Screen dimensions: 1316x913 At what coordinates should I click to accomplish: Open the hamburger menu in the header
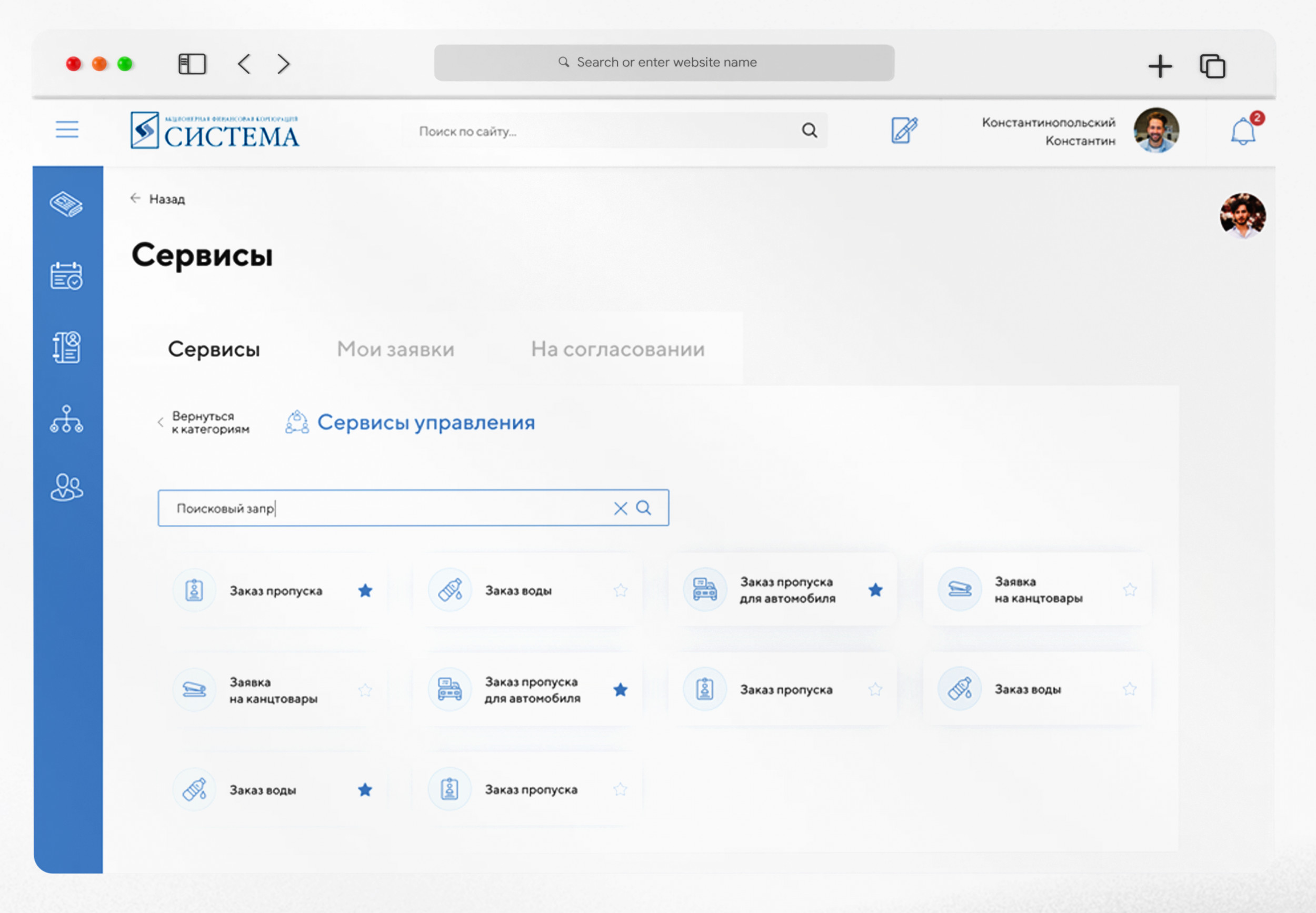pyautogui.click(x=67, y=130)
